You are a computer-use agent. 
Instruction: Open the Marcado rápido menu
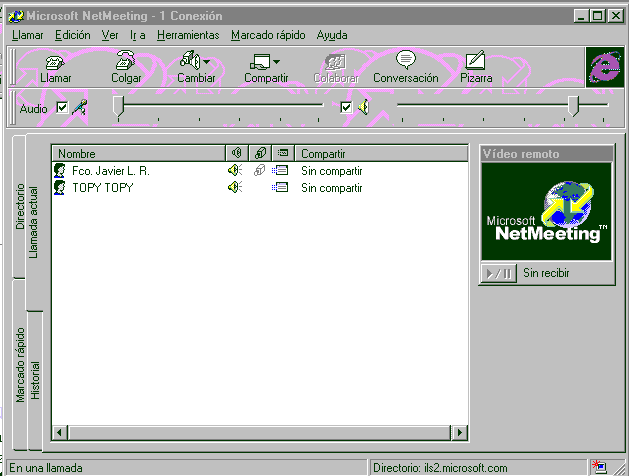268,35
